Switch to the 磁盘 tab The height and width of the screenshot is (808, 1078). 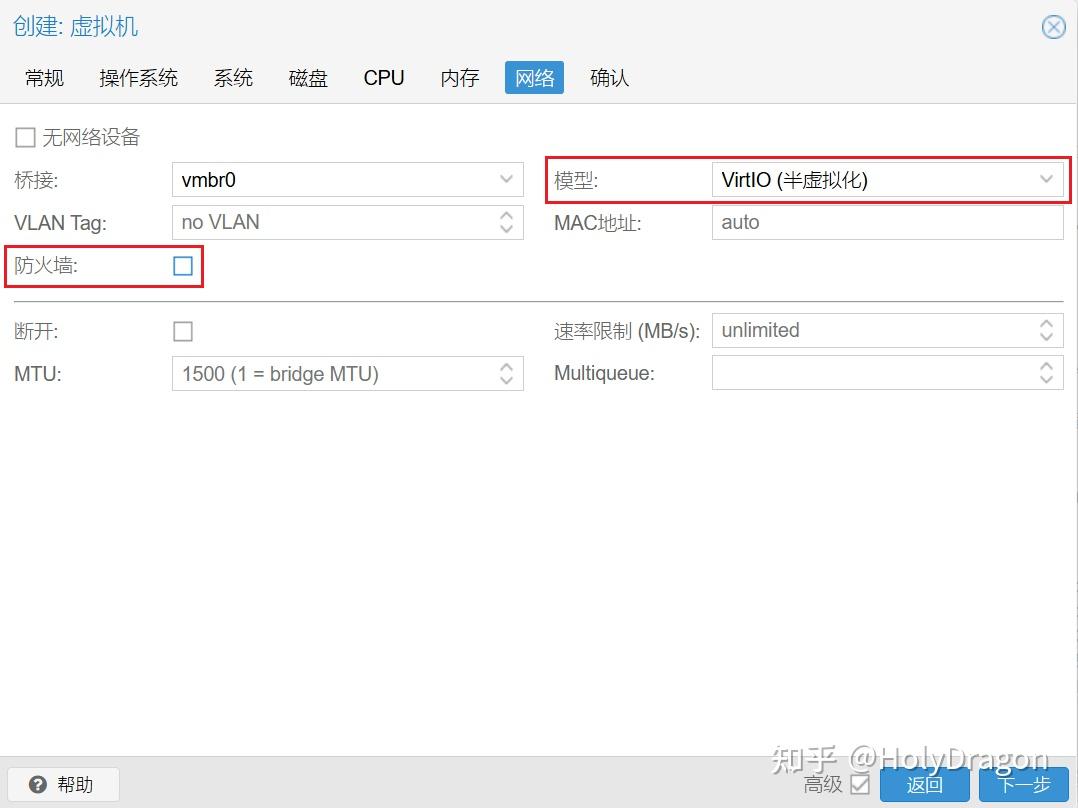(307, 77)
